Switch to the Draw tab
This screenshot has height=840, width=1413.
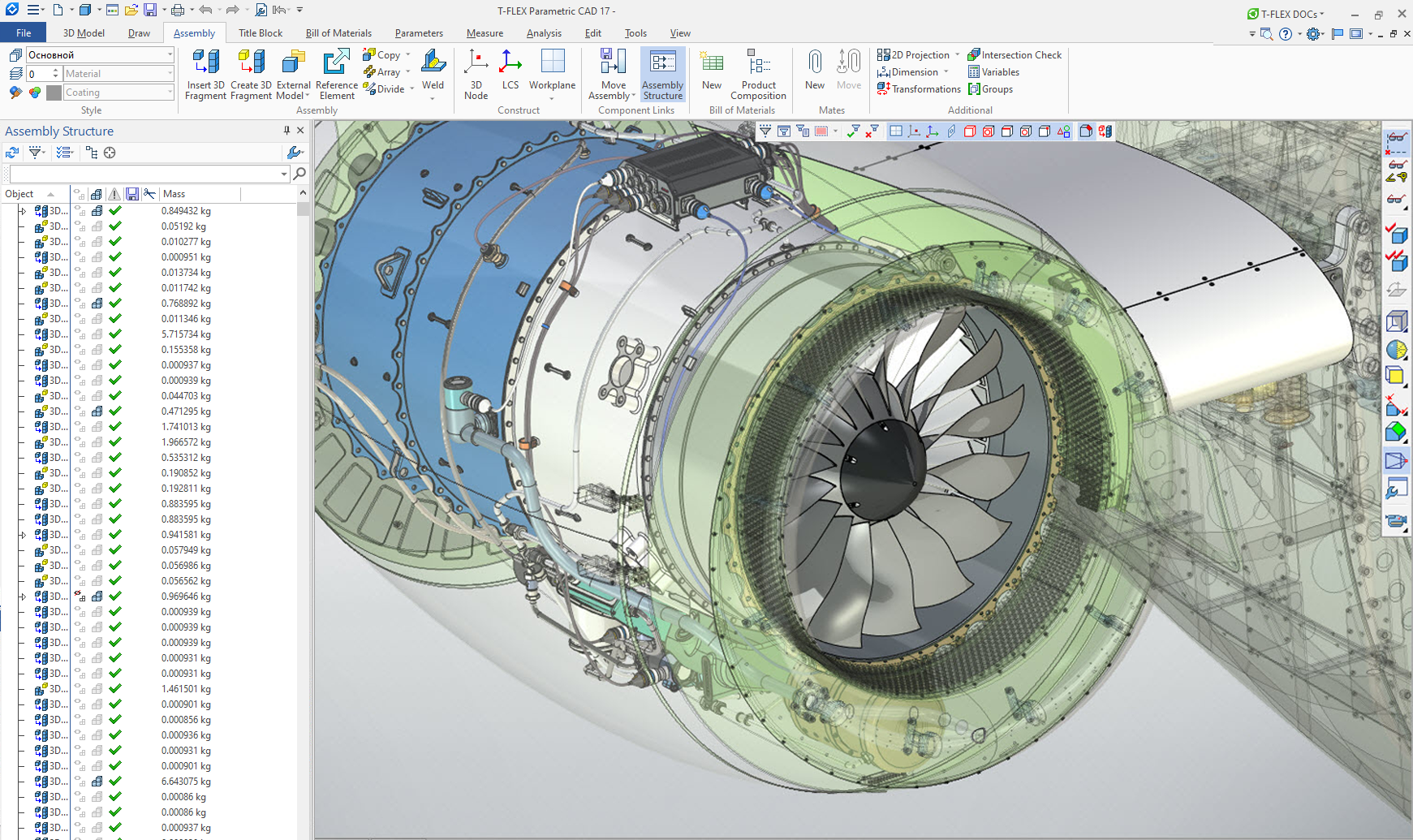coord(139,33)
